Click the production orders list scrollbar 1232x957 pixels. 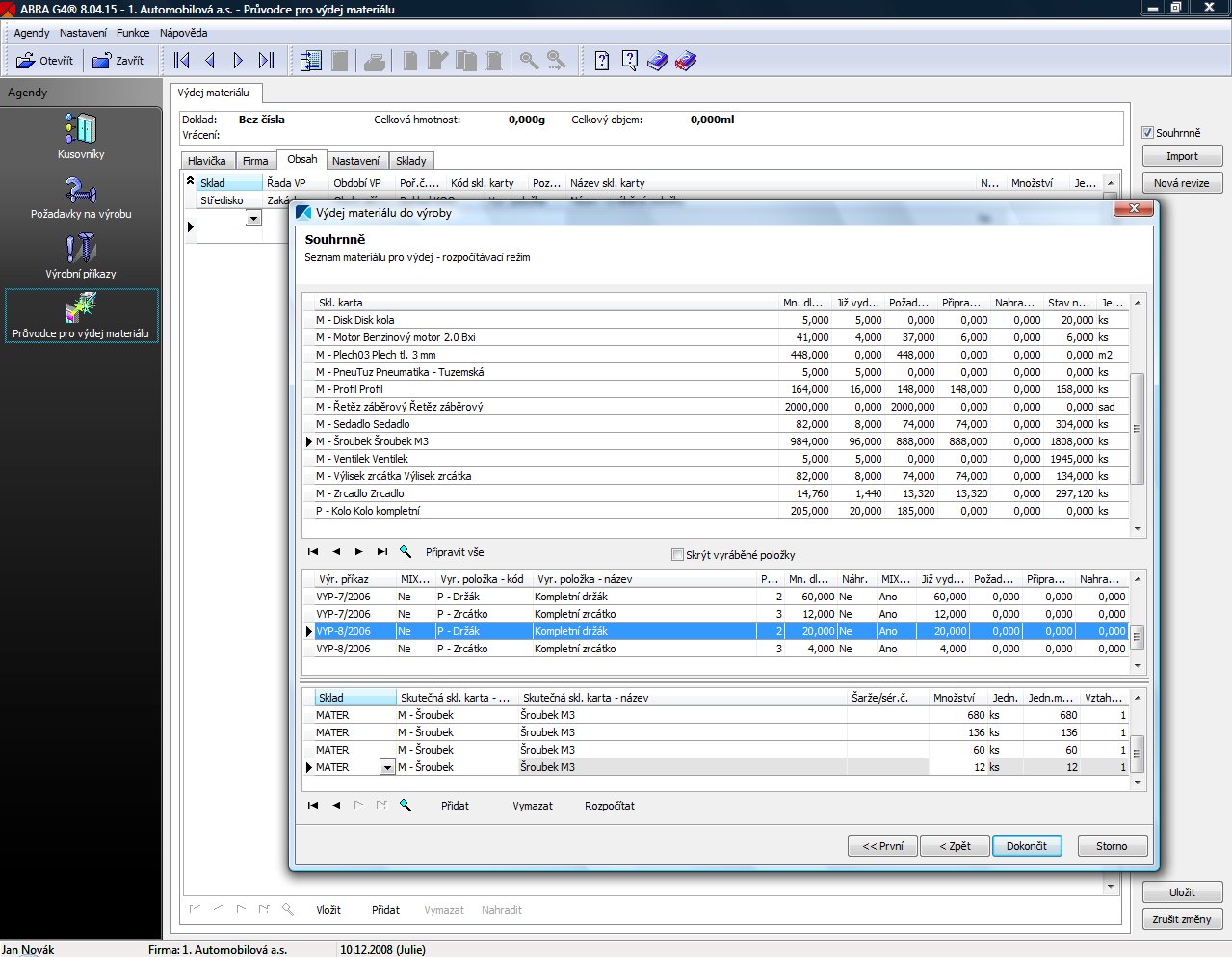pyautogui.click(x=1138, y=638)
